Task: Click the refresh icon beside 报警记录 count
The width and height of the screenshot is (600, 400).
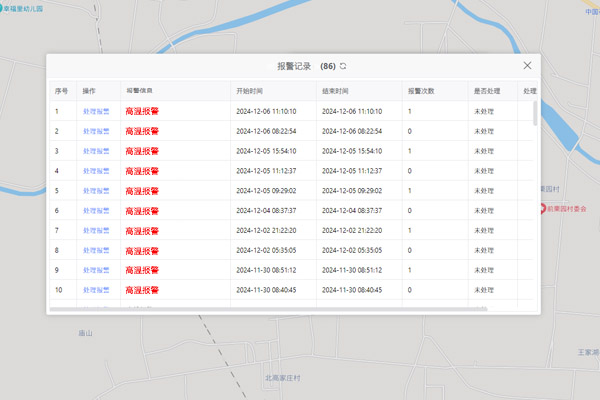Action: point(344,66)
